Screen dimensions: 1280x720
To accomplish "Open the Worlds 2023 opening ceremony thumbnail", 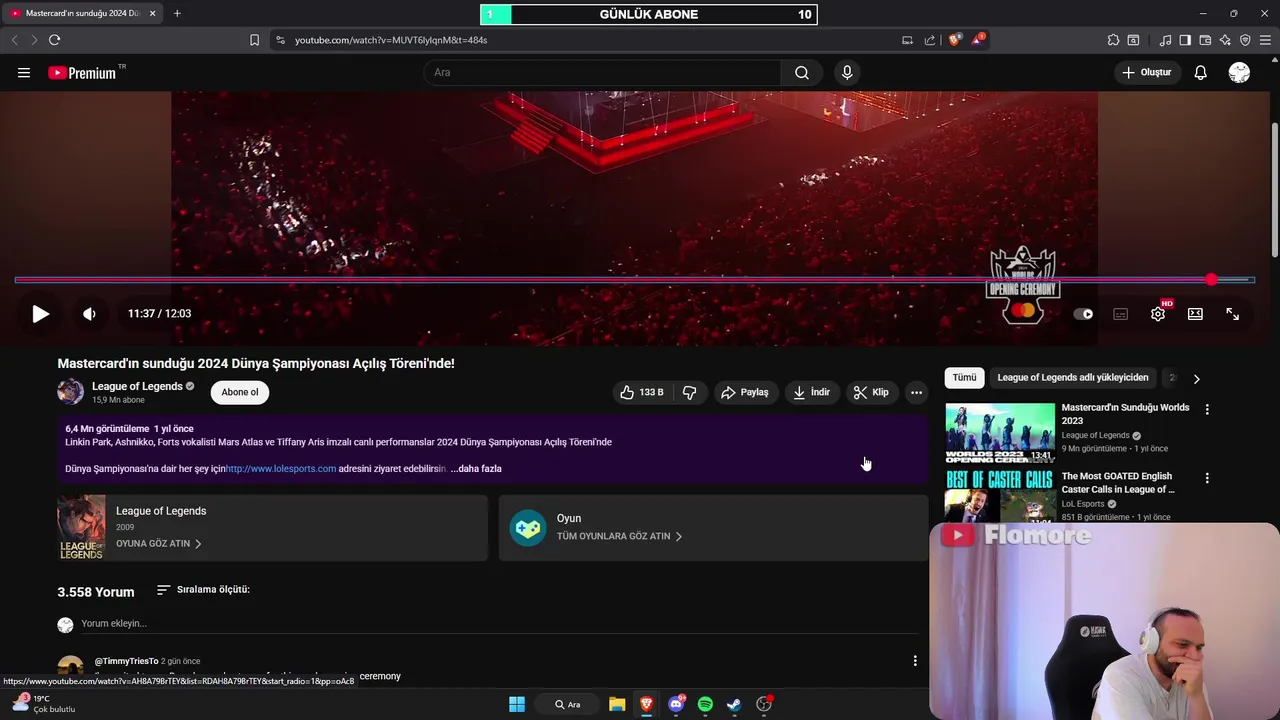I will [1000, 433].
